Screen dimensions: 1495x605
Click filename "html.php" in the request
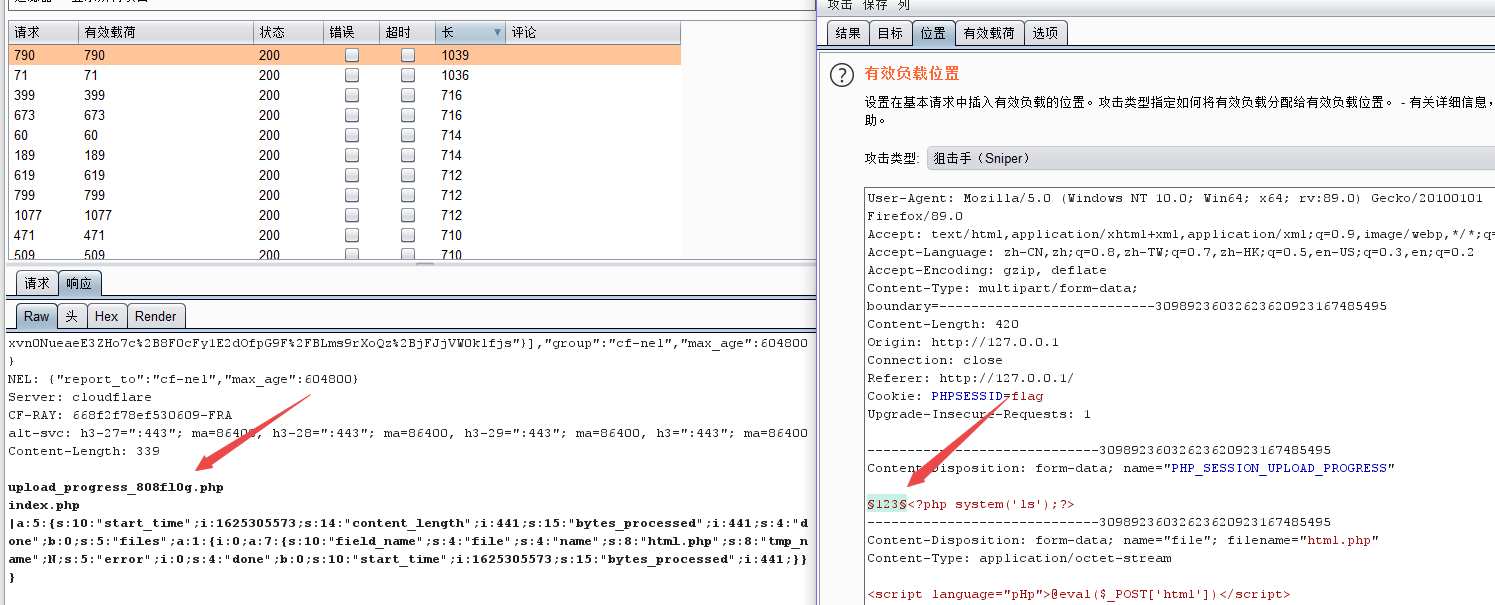[x=1339, y=540]
